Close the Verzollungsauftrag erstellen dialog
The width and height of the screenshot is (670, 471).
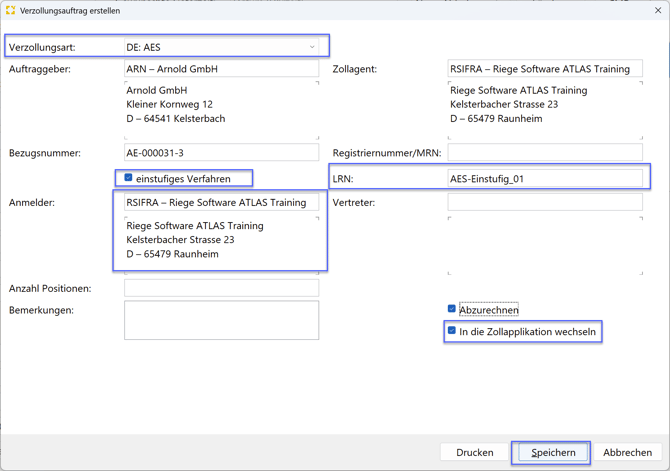[x=657, y=11]
